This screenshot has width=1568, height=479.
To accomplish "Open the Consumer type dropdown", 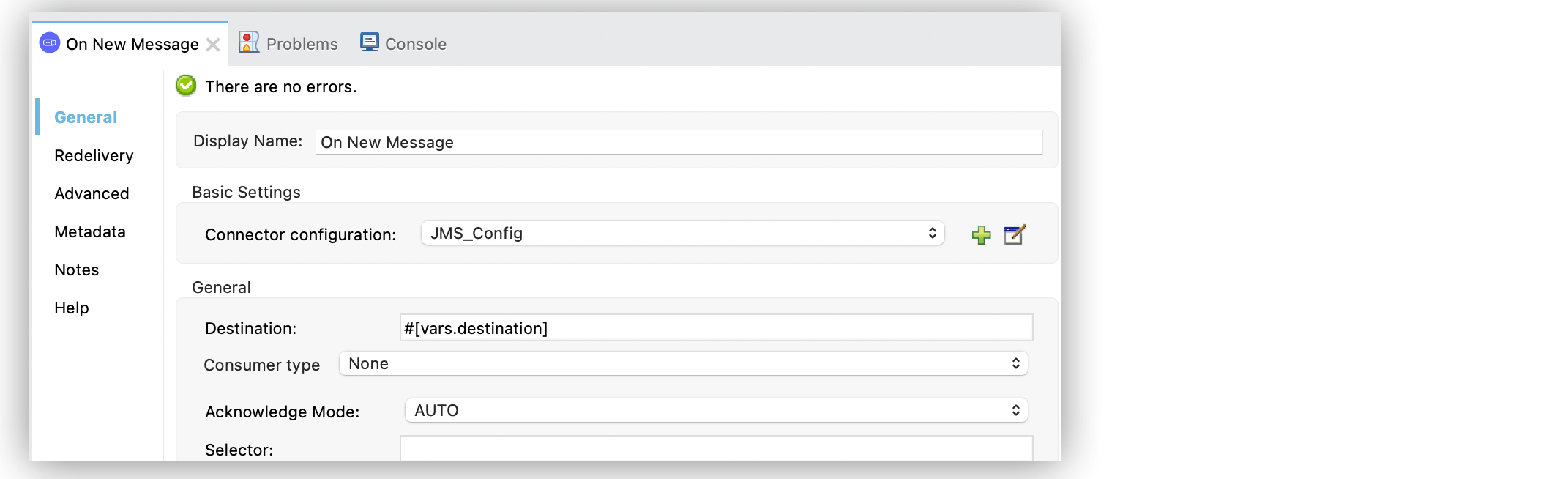I will tap(682, 363).
